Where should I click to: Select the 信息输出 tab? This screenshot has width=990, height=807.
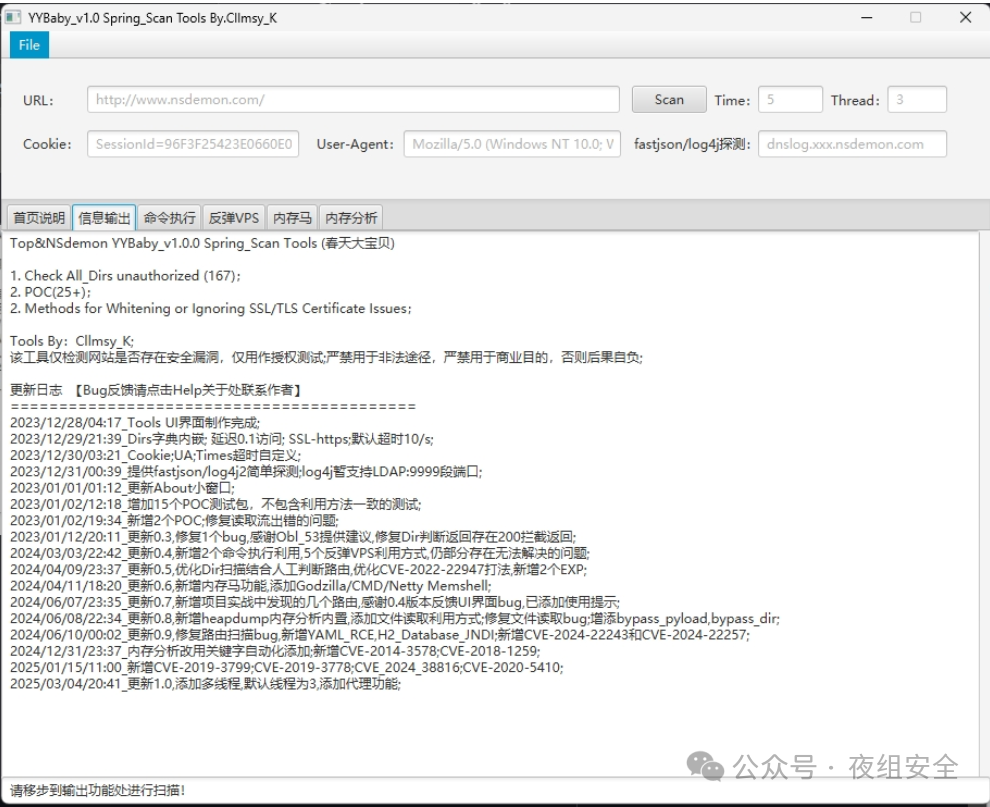[x=104, y=218]
